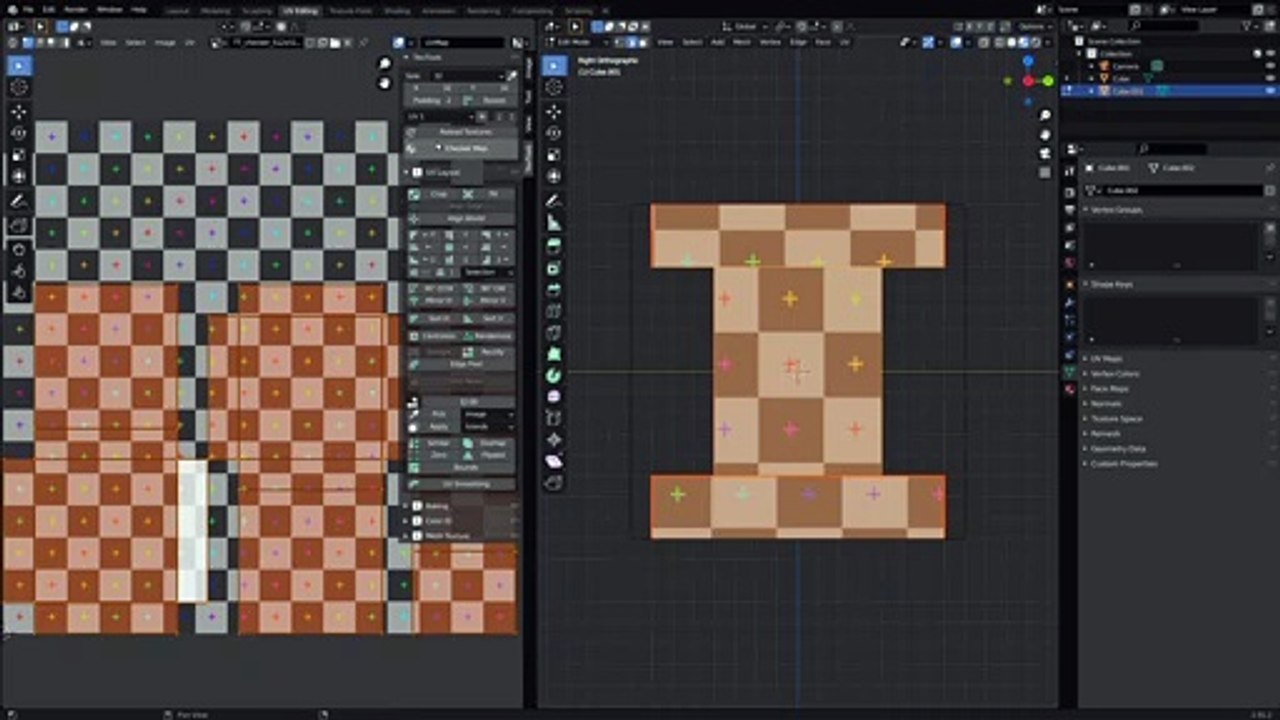The height and width of the screenshot is (720, 1280).
Task: Open the Object Data properties tab icon
Action: click(x=1069, y=372)
